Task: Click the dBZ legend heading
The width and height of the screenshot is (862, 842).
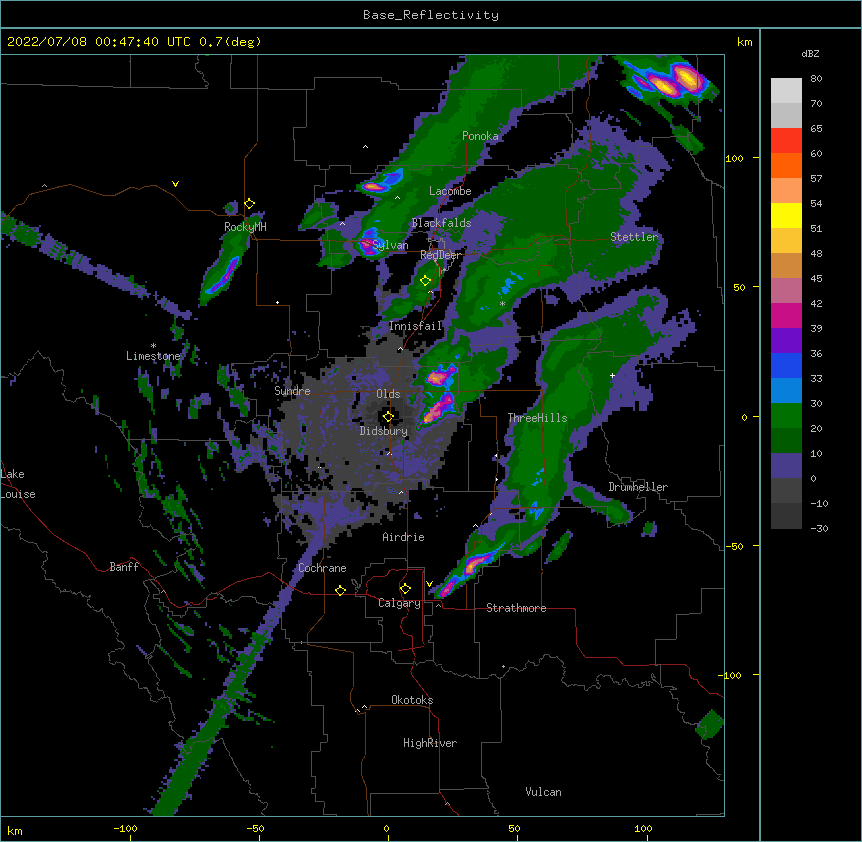Action: (x=810, y=53)
